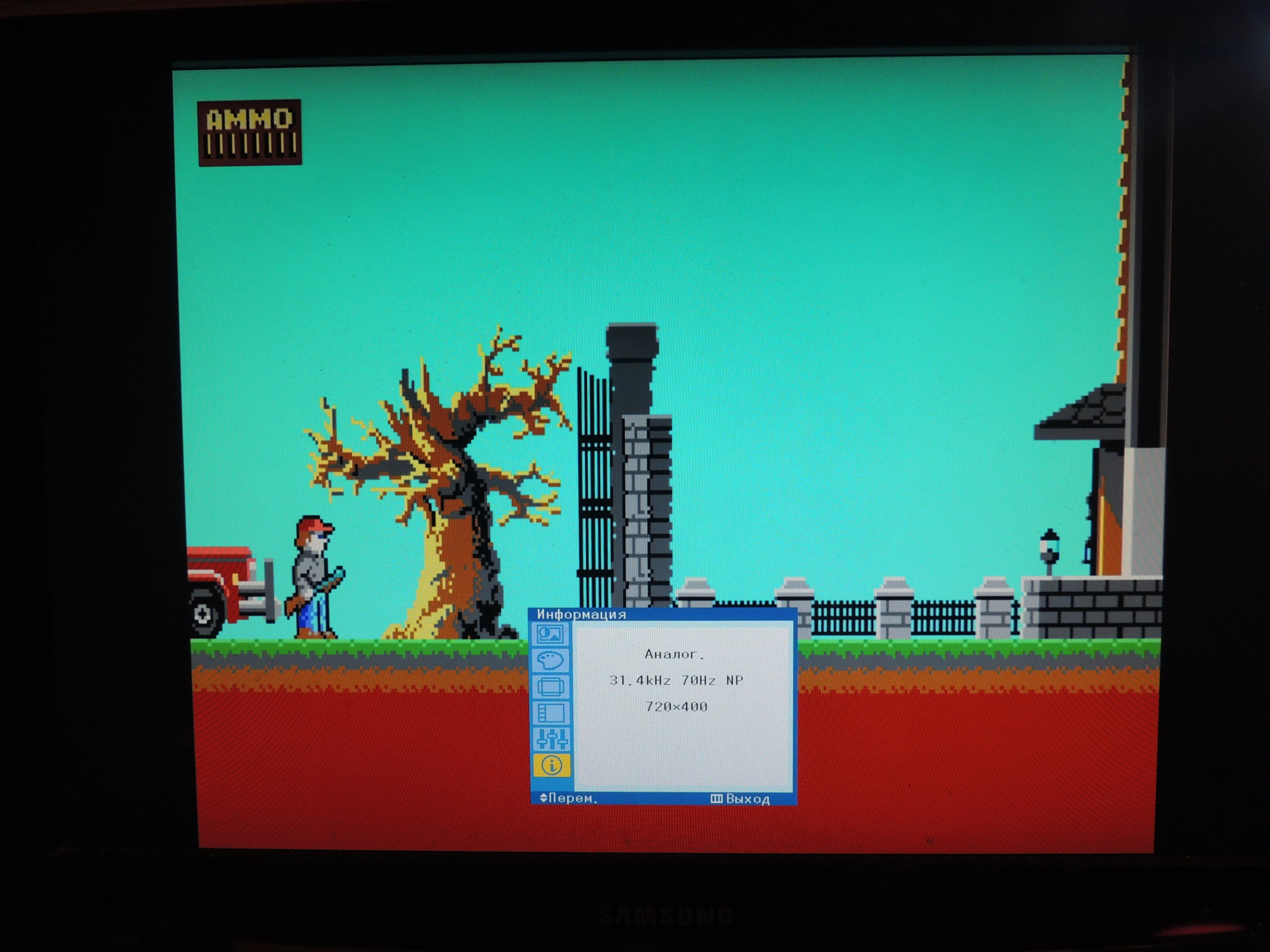
Task: Select the Image size/position OSD icon
Action: [551, 686]
